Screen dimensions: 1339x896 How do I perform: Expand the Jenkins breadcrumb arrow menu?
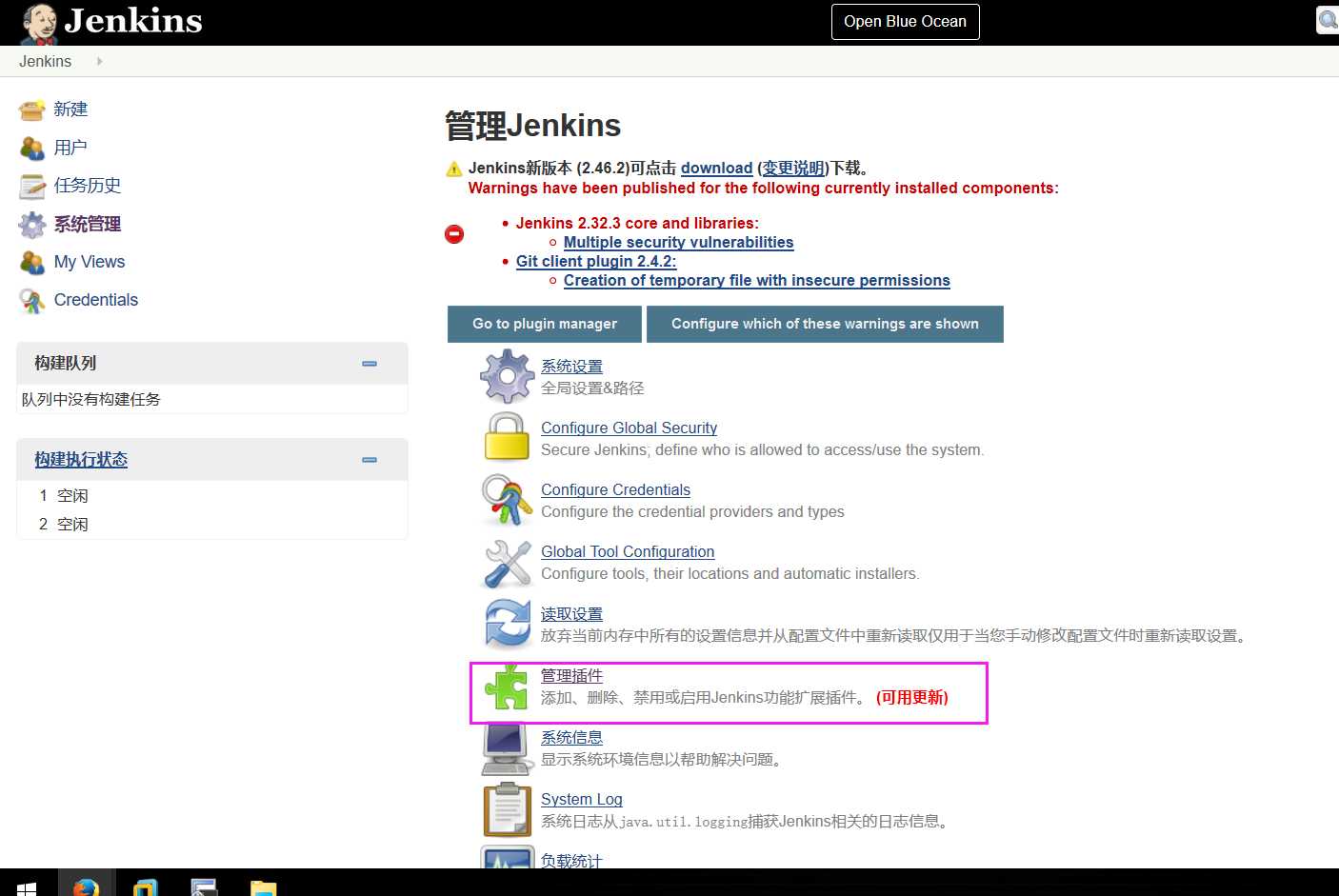pos(99,61)
